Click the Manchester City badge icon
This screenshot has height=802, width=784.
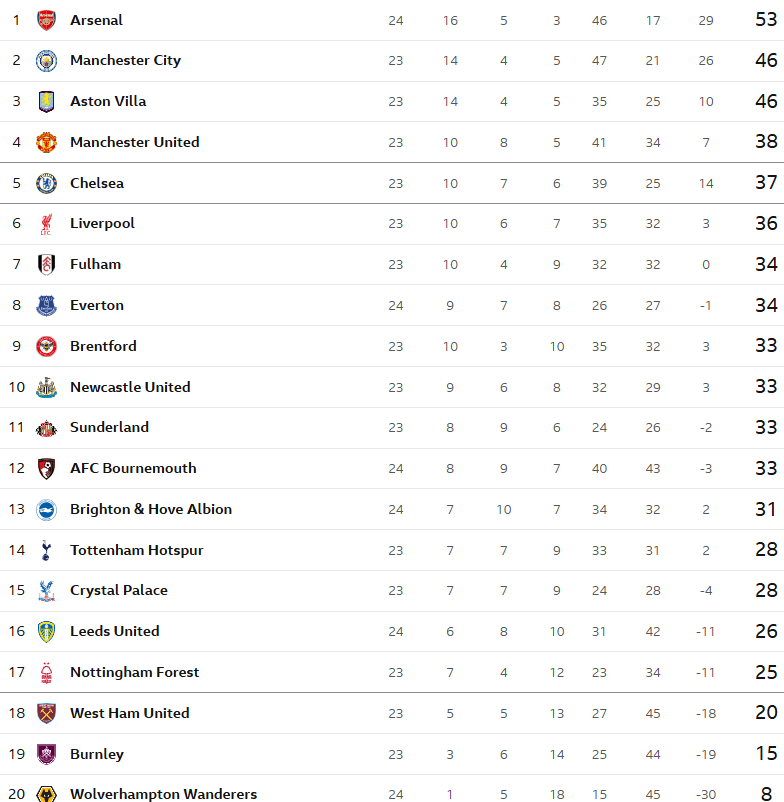(x=46, y=61)
